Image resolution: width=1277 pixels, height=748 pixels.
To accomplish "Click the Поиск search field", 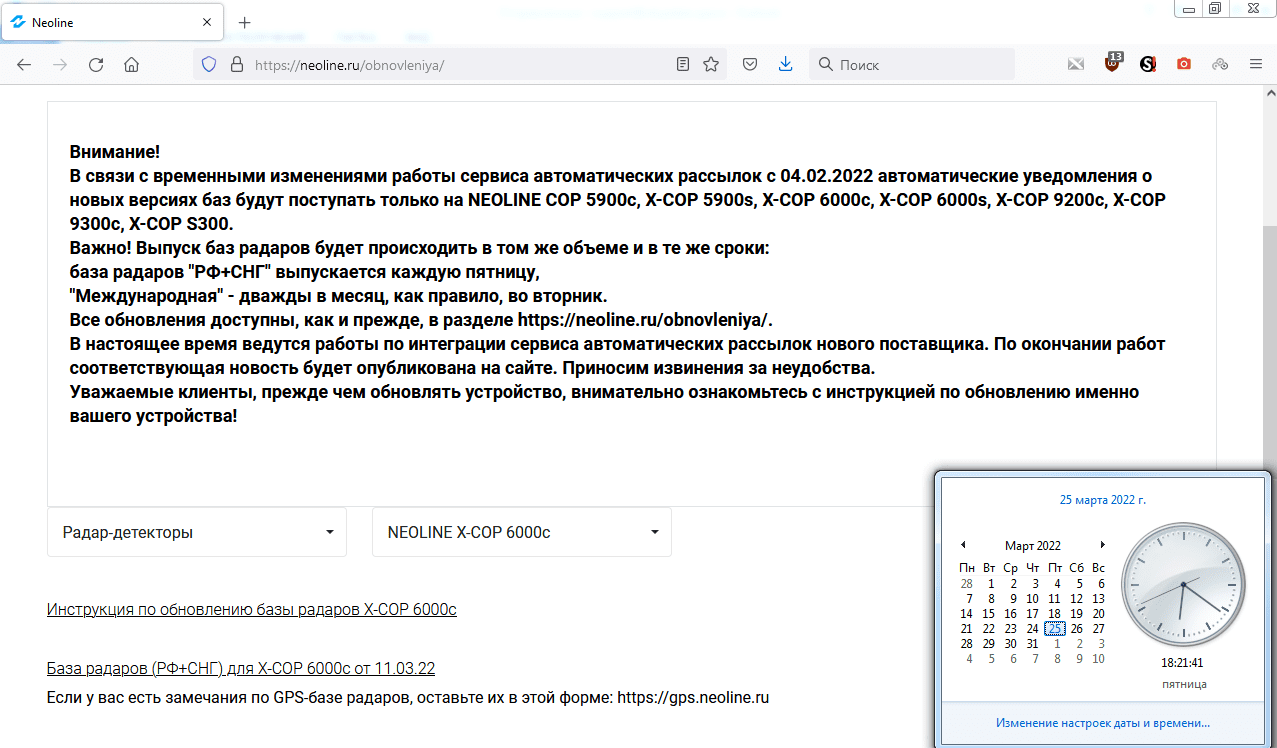I will click(912, 64).
